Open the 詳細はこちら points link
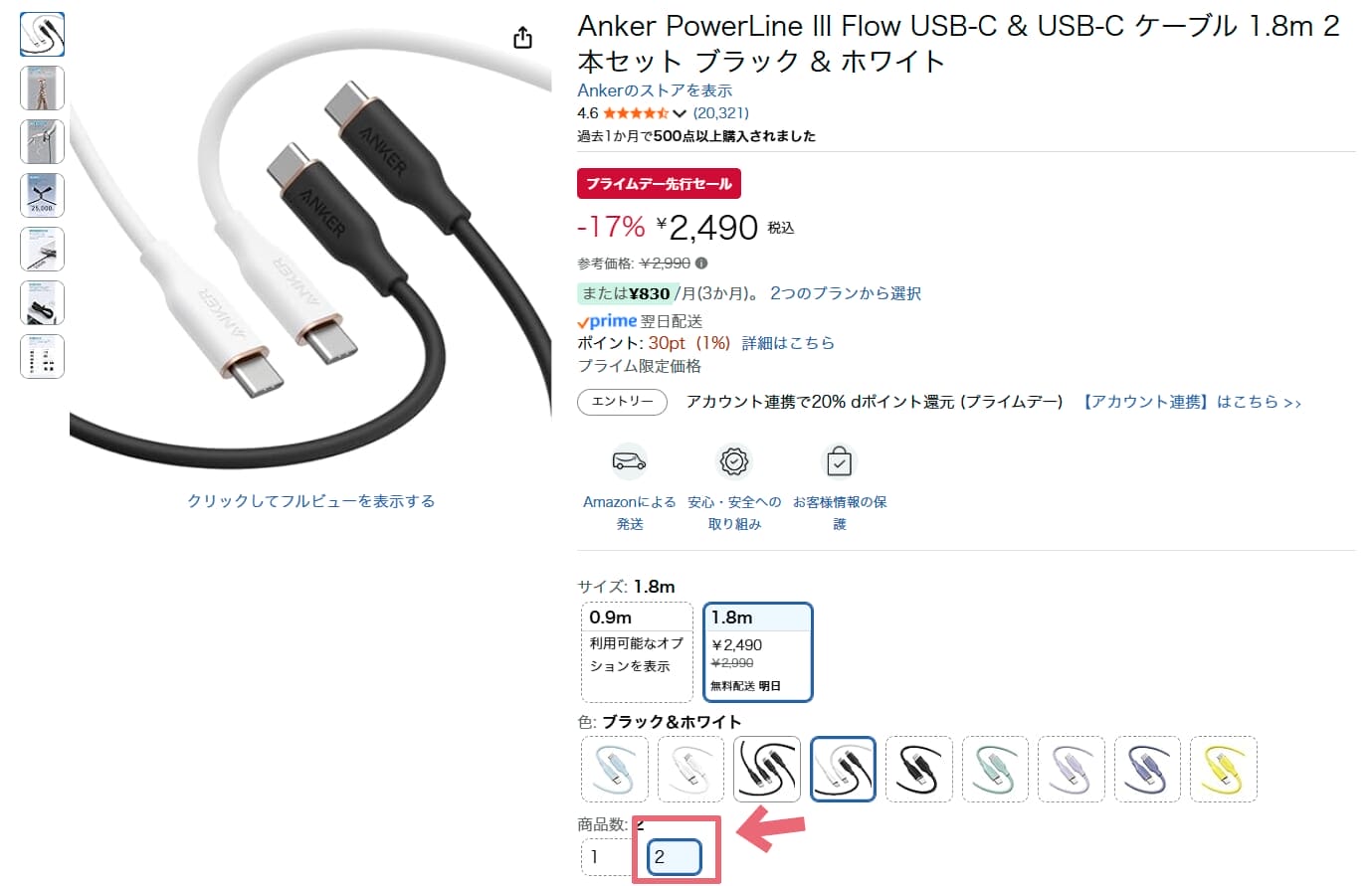 coord(788,343)
